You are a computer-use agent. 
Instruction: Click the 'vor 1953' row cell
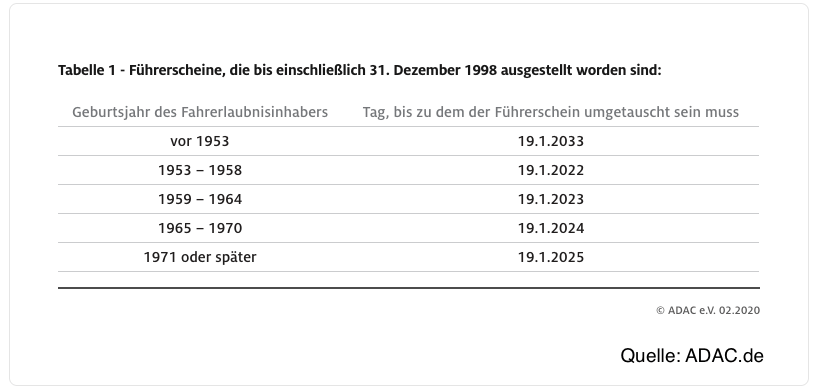200,141
